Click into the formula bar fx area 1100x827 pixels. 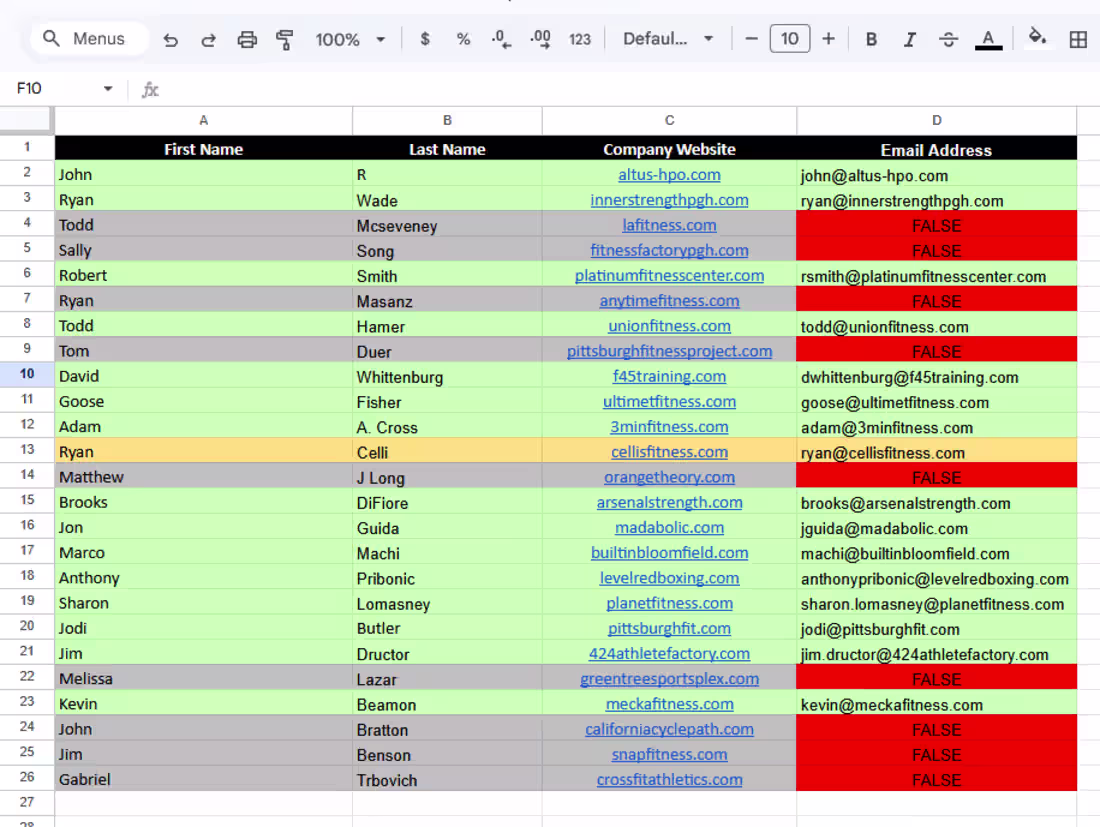[617, 89]
